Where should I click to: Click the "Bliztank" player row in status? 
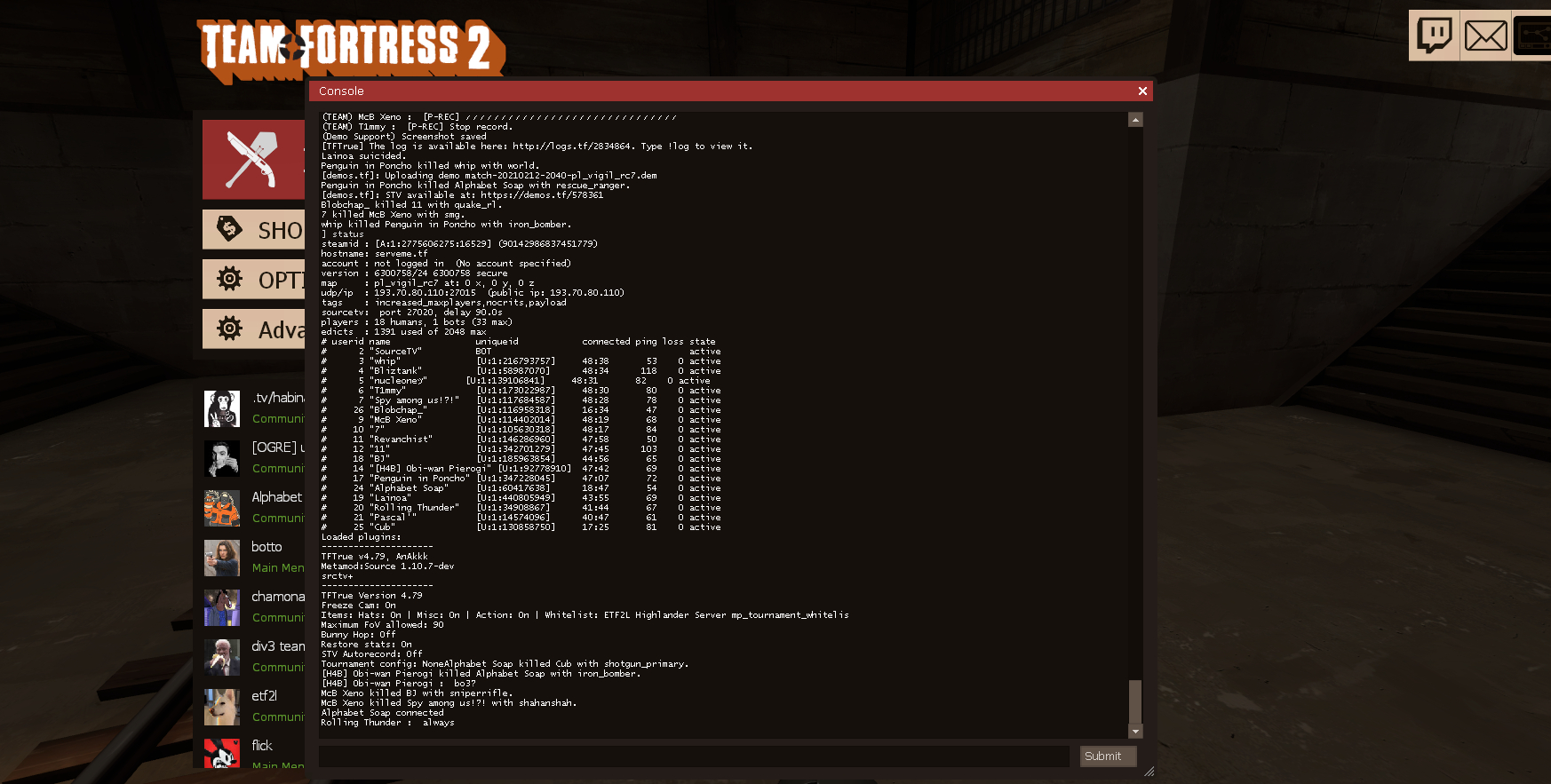pos(521,371)
